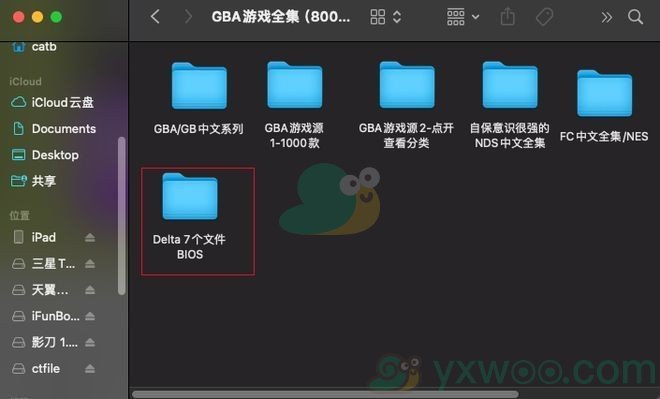The height and width of the screenshot is (399, 660).
Task: Select the 影刀 1... drive
Action: [x=45, y=343]
